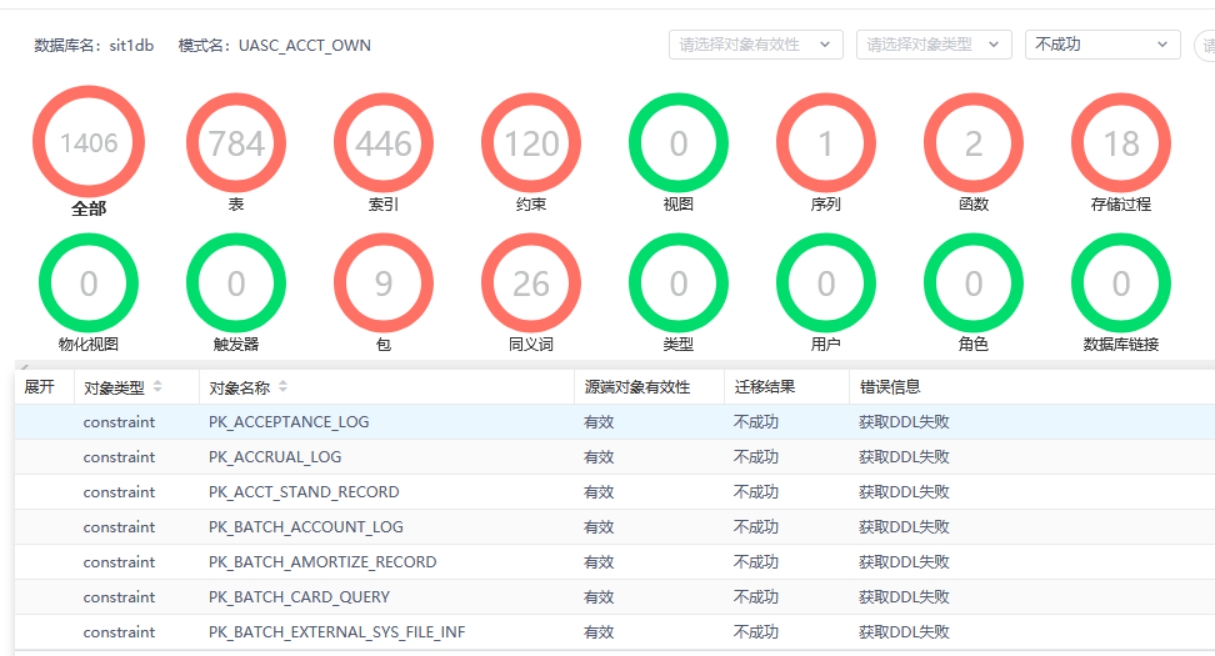Select row PK_BATCH_CARD_QUERY
Image resolution: width=1215 pixels, height=656 pixels.
(x=614, y=597)
